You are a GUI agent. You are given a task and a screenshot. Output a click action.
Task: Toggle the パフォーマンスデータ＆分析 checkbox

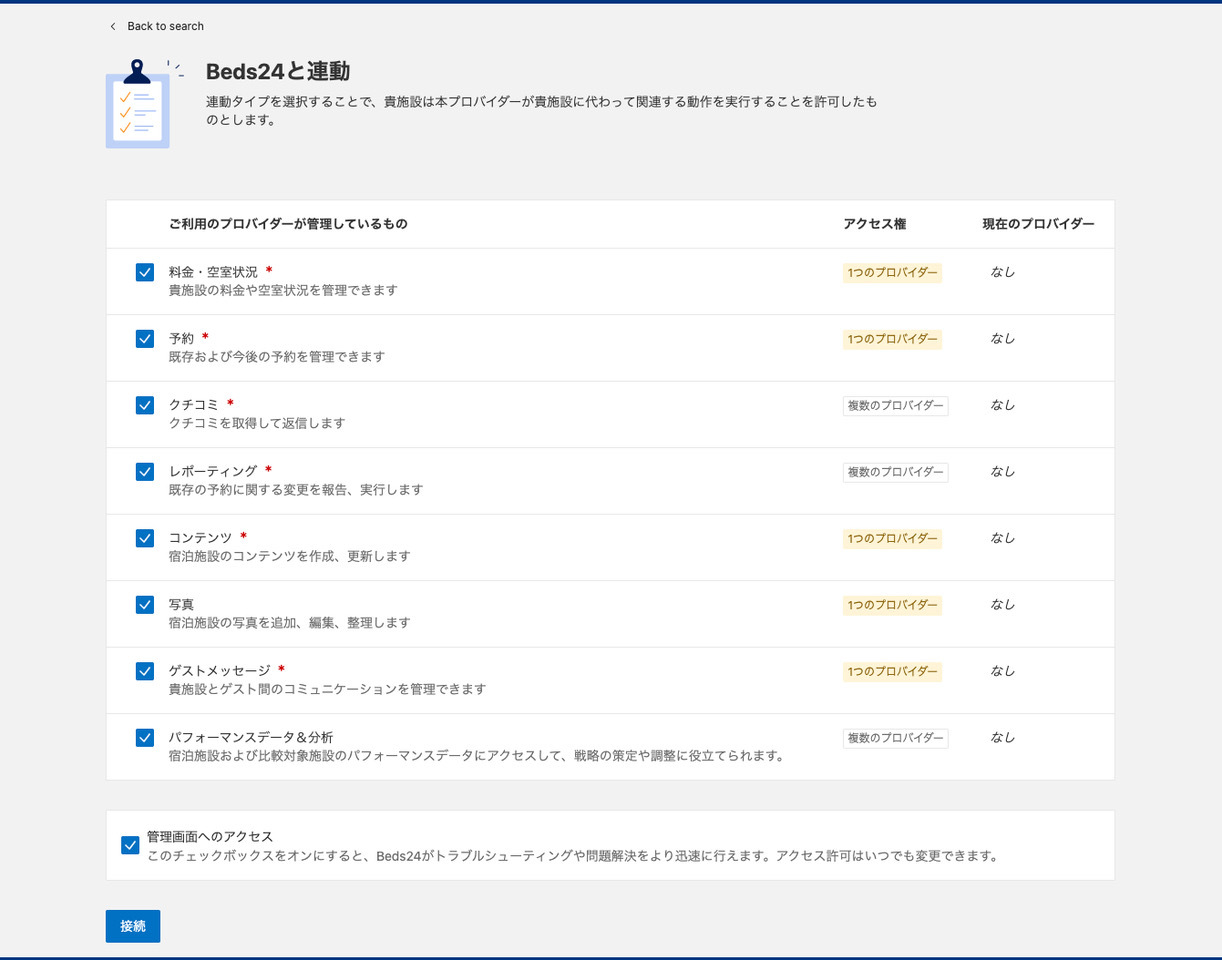click(x=144, y=737)
